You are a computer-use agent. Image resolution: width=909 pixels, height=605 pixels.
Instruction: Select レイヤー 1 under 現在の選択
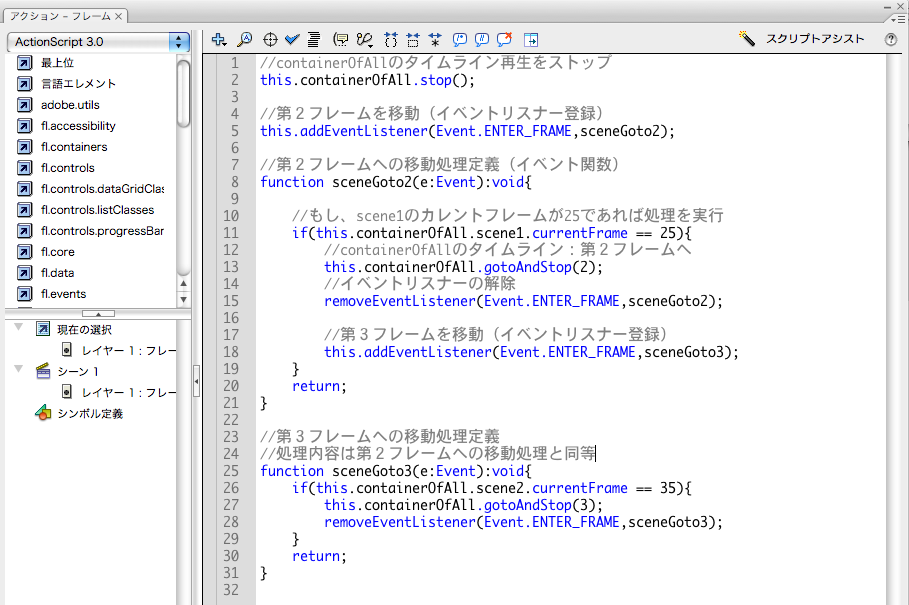point(119,351)
